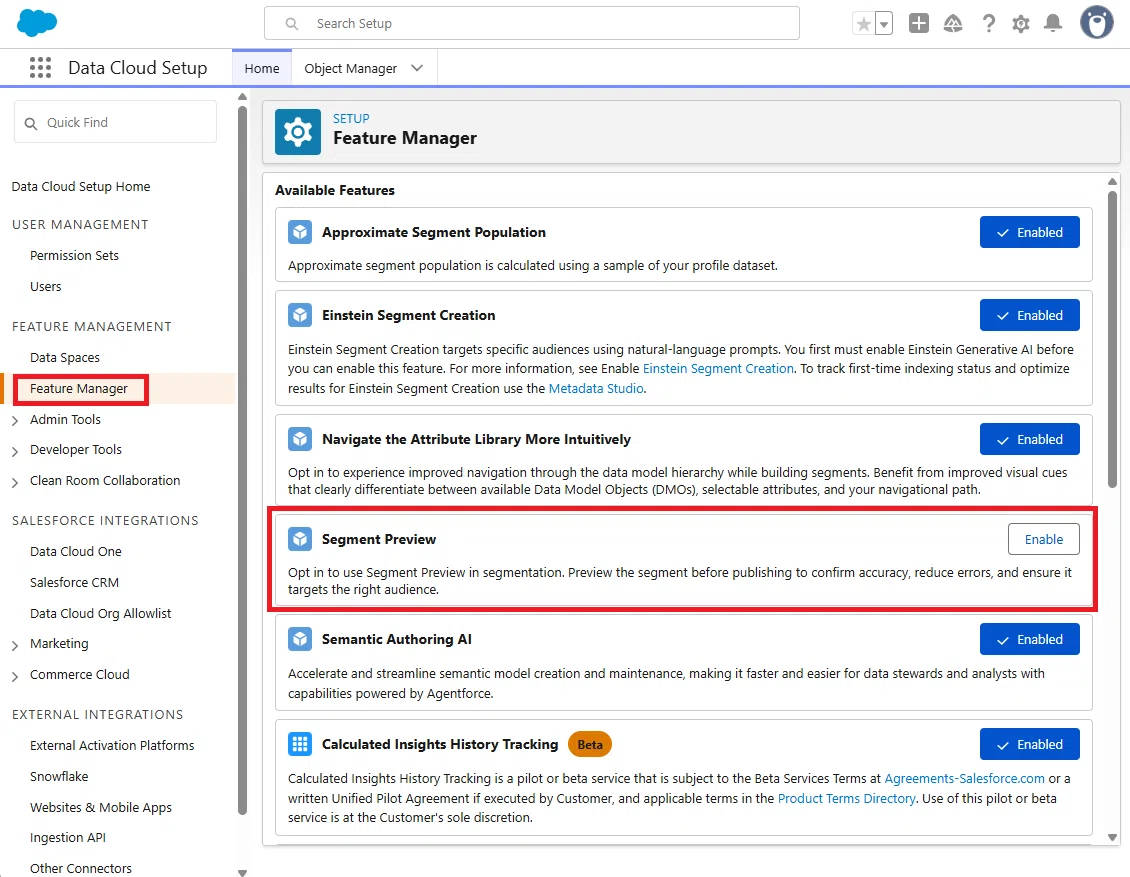Follow the Einstein Segment Creation link
The image size is (1130, 877).
[718, 368]
